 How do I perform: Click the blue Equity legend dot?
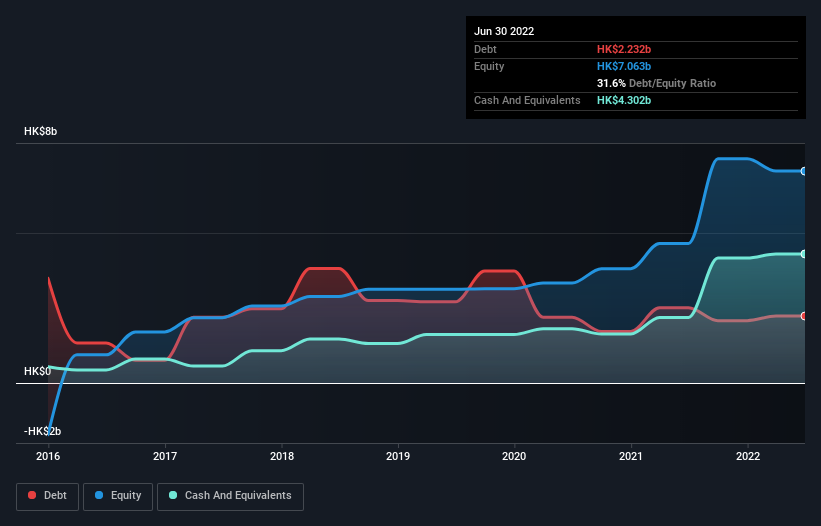coord(98,495)
